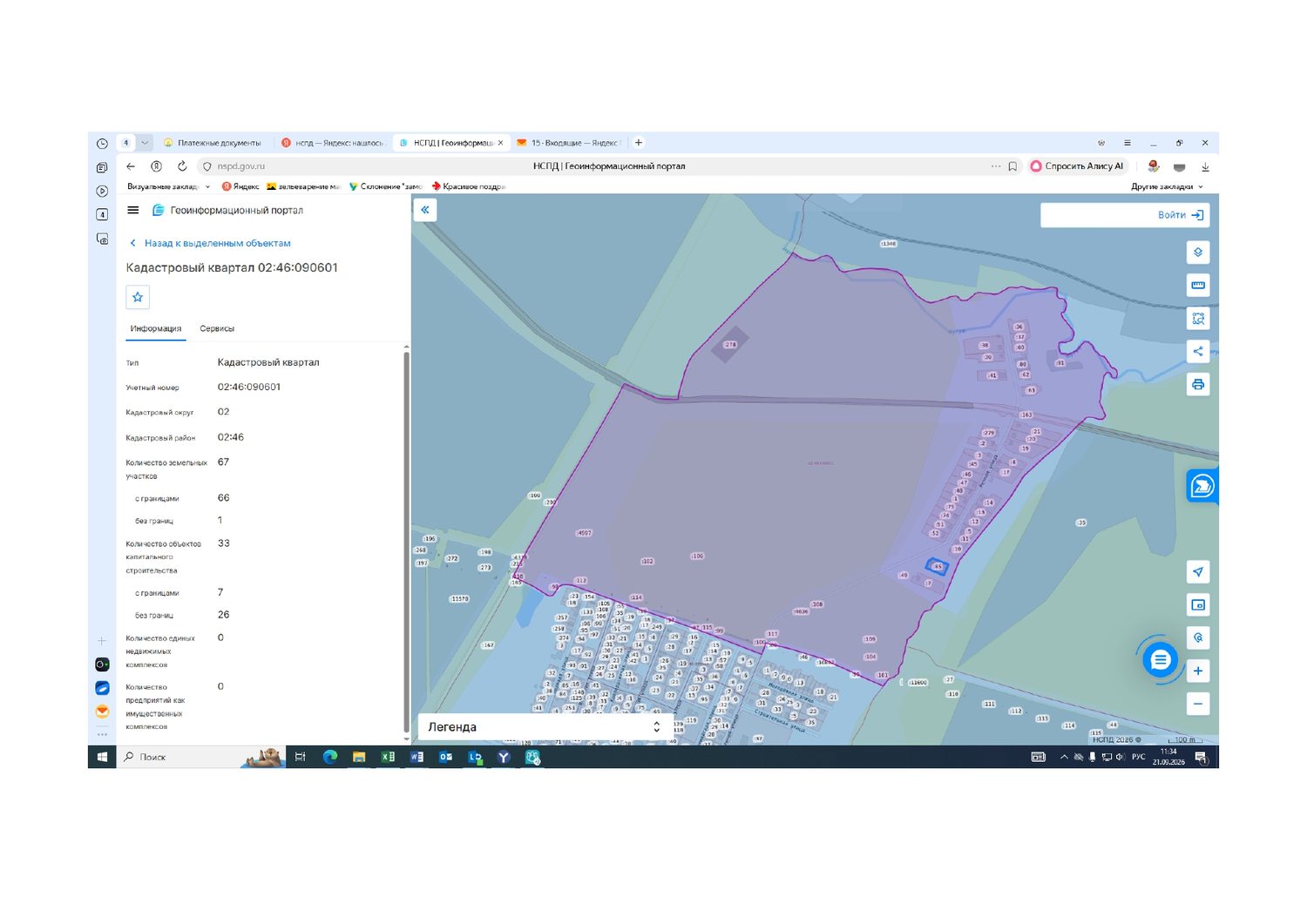Click the Windows taskbar Поиск search box
Image resolution: width=1307 pixels, height=924 pixels.
[202, 757]
